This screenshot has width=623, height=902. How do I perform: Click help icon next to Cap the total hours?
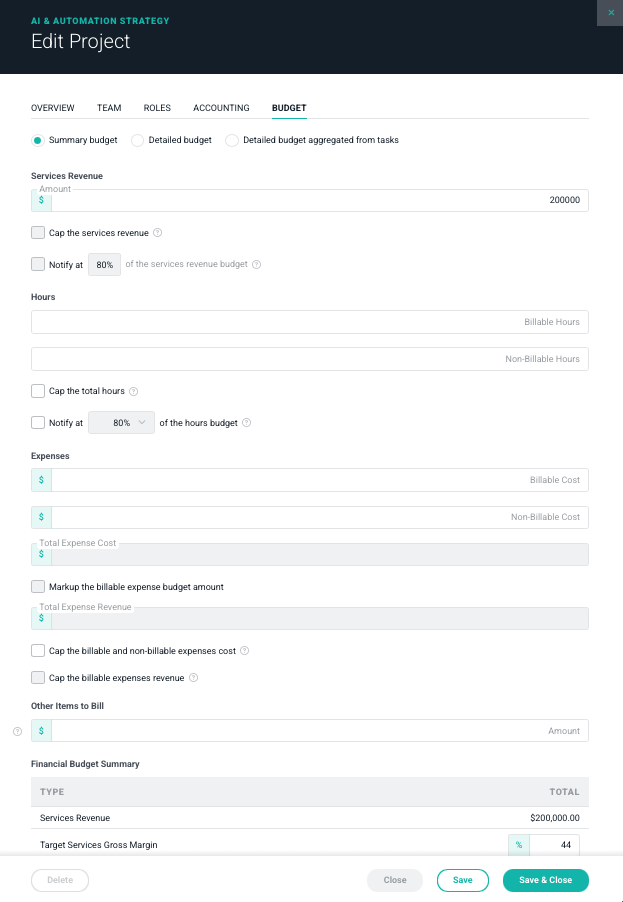134,391
